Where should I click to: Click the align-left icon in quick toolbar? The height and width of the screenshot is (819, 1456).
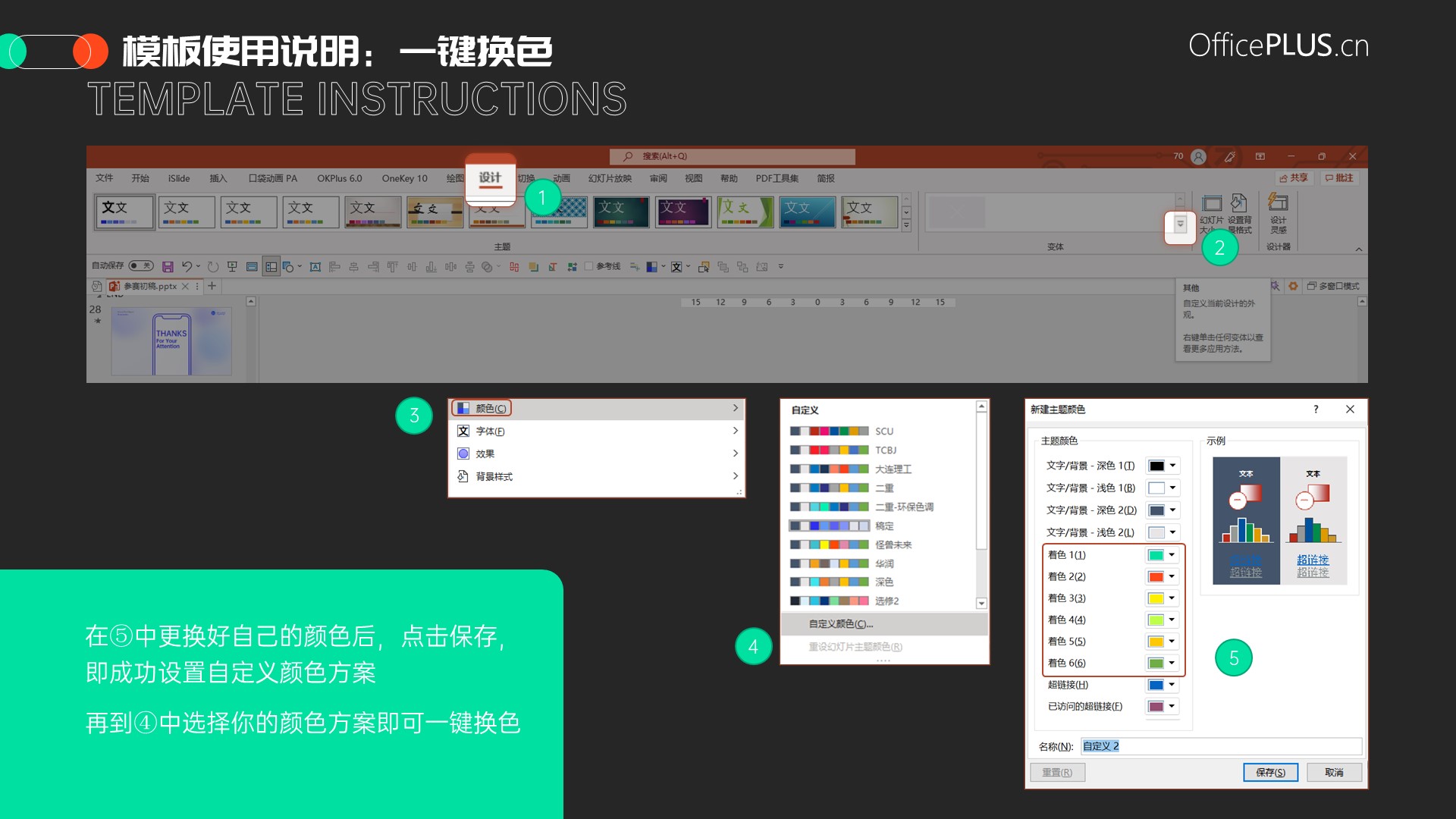tap(334, 266)
